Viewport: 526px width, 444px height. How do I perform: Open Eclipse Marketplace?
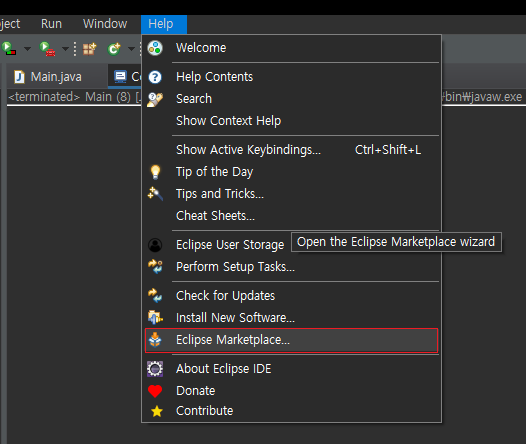tap(292, 340)
